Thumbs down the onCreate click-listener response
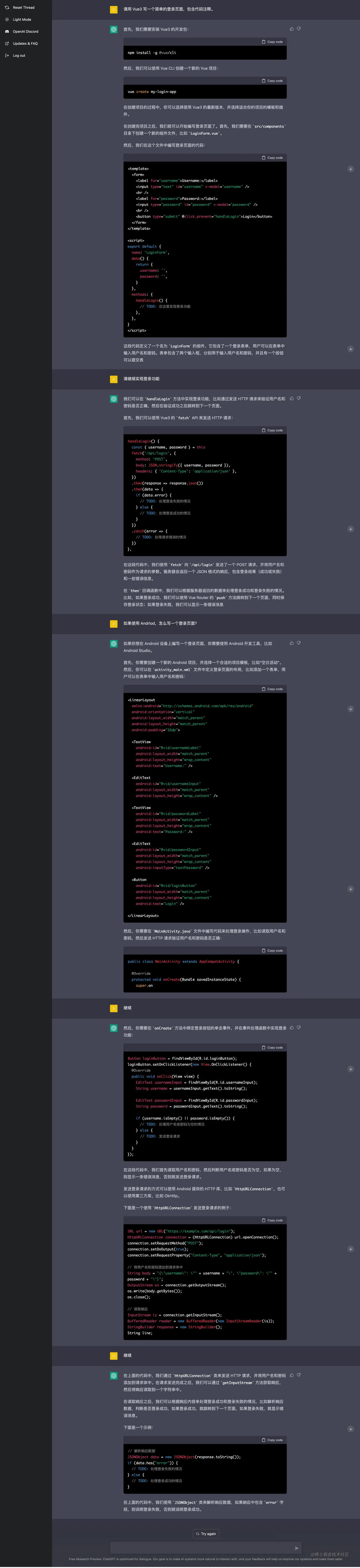The width and height of the screenshot is (360, 1568). pyautogui.click(x=299, y=1027)
